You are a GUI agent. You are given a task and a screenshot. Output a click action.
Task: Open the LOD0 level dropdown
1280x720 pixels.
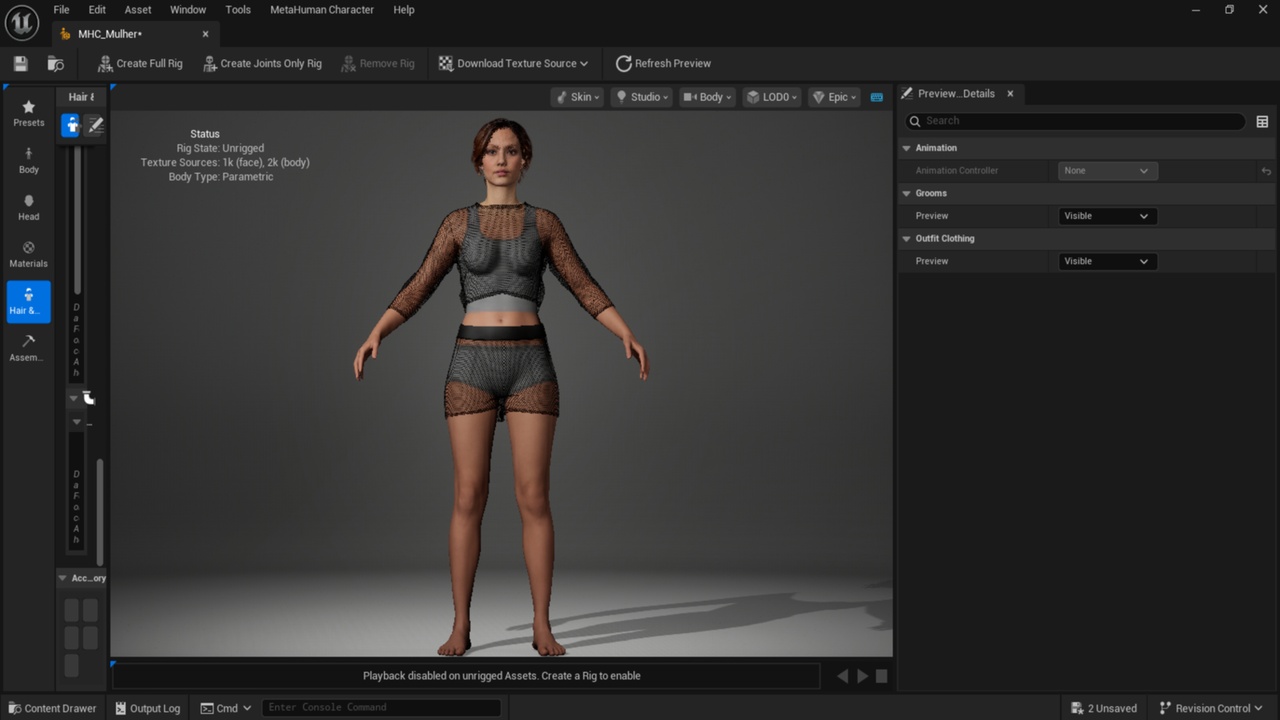pos(772,97)
